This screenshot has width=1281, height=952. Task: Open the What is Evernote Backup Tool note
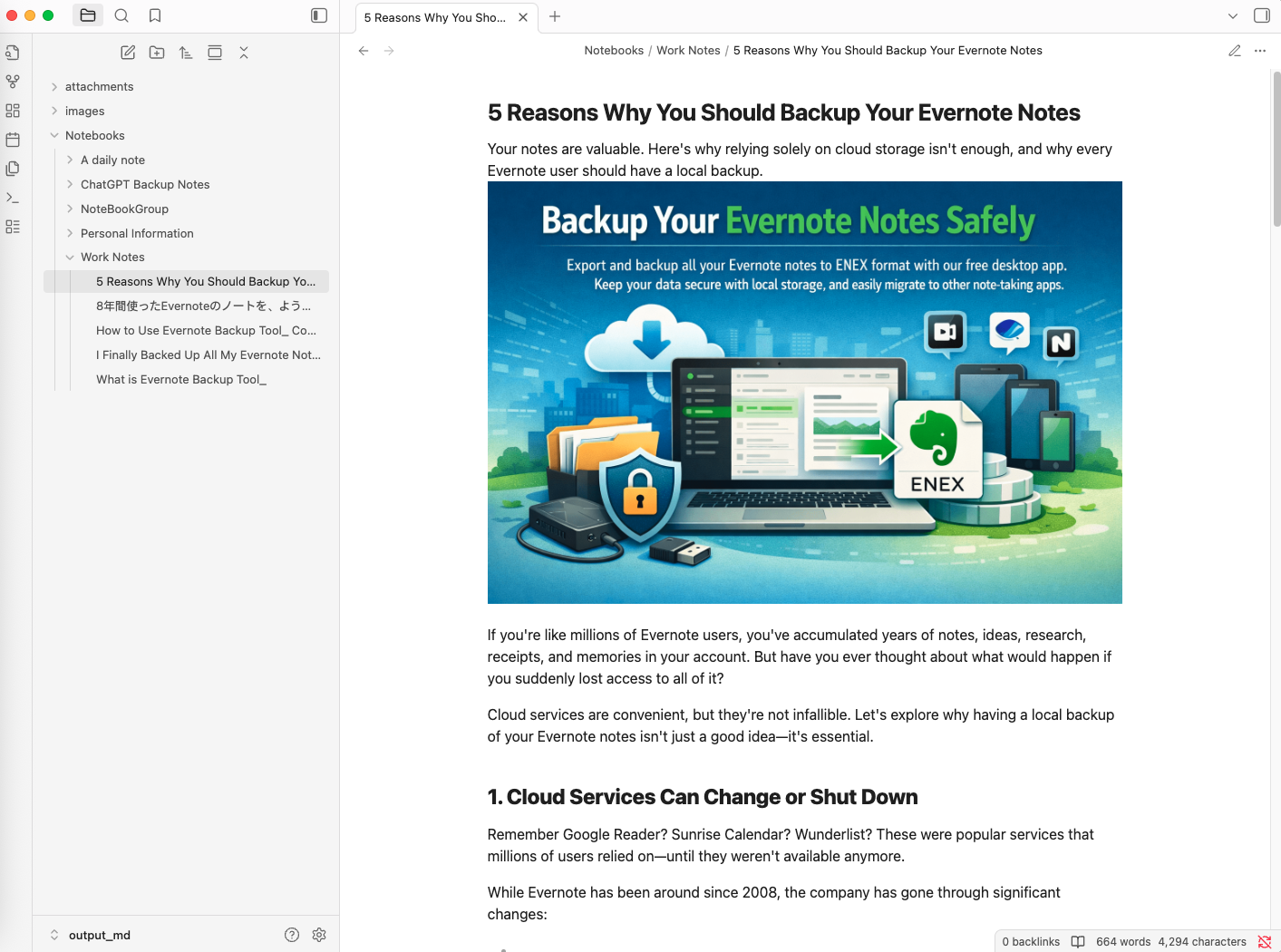[181, 380]
